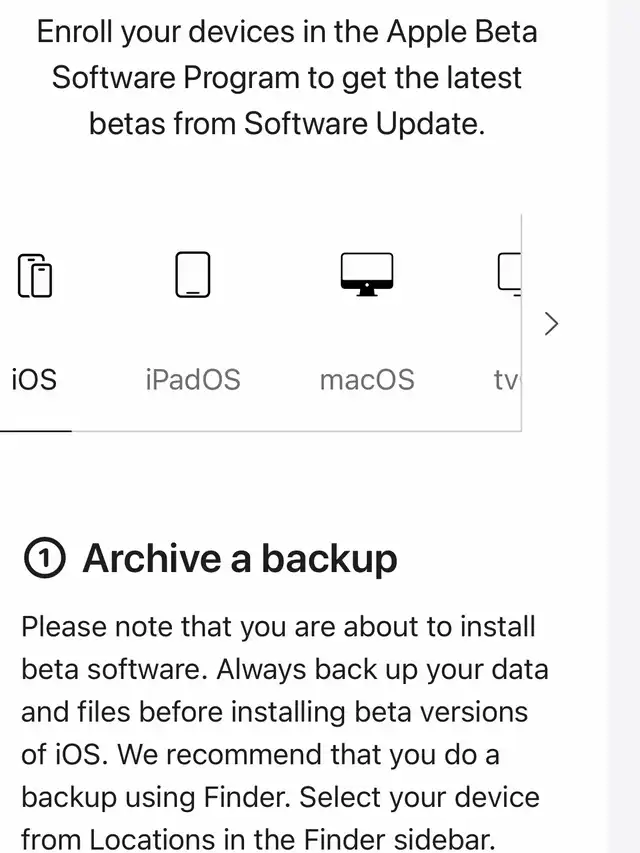The width and height of the screenshot is (640, 853).
Task: Click the "and files before installing beta versions" line
Action: [275, 713]
